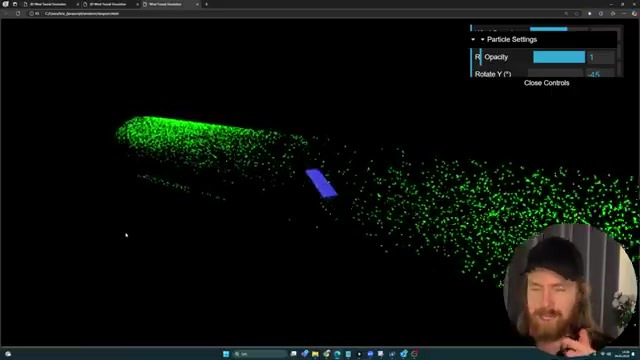Open Task View on the taskbar
This screenshot has width=640, height=360.
point(293,354)
